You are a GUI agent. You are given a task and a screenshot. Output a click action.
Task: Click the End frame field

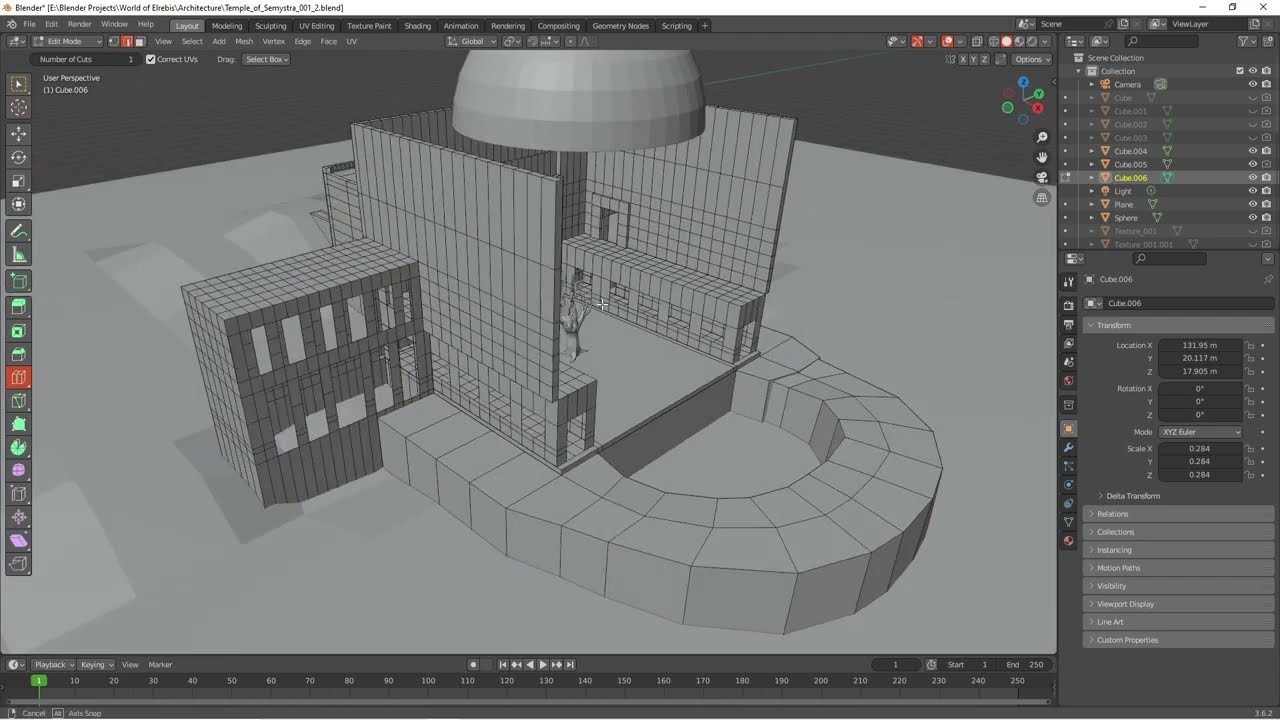click(x=1026, y=665)
